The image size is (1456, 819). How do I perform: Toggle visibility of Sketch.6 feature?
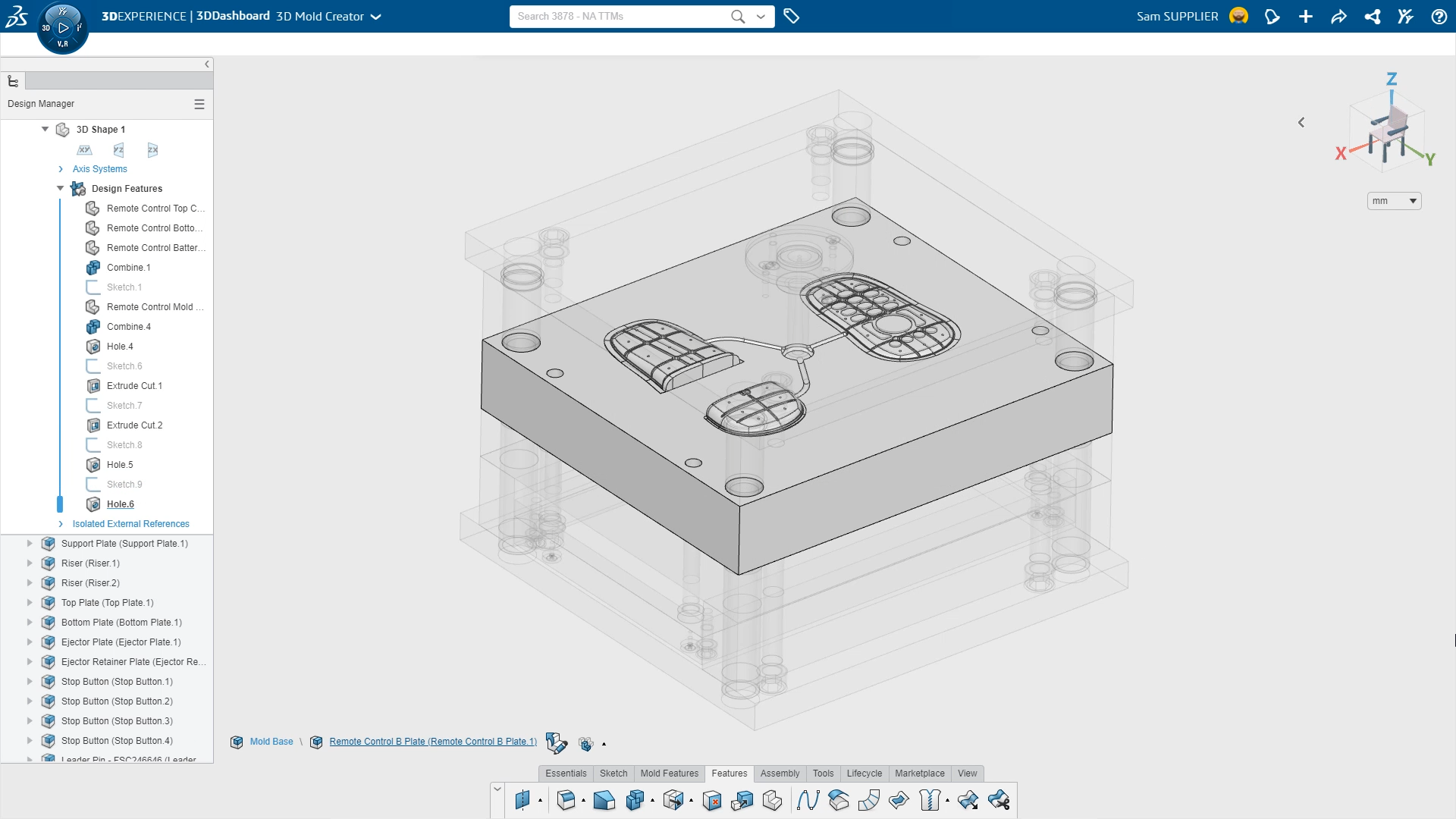pos(95,365)
